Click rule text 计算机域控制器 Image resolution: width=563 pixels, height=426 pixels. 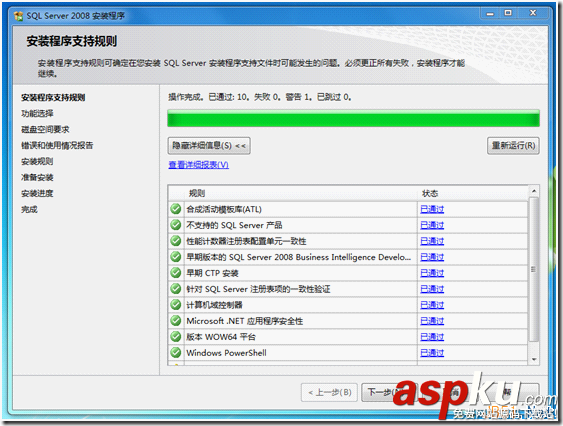(214, 305)
